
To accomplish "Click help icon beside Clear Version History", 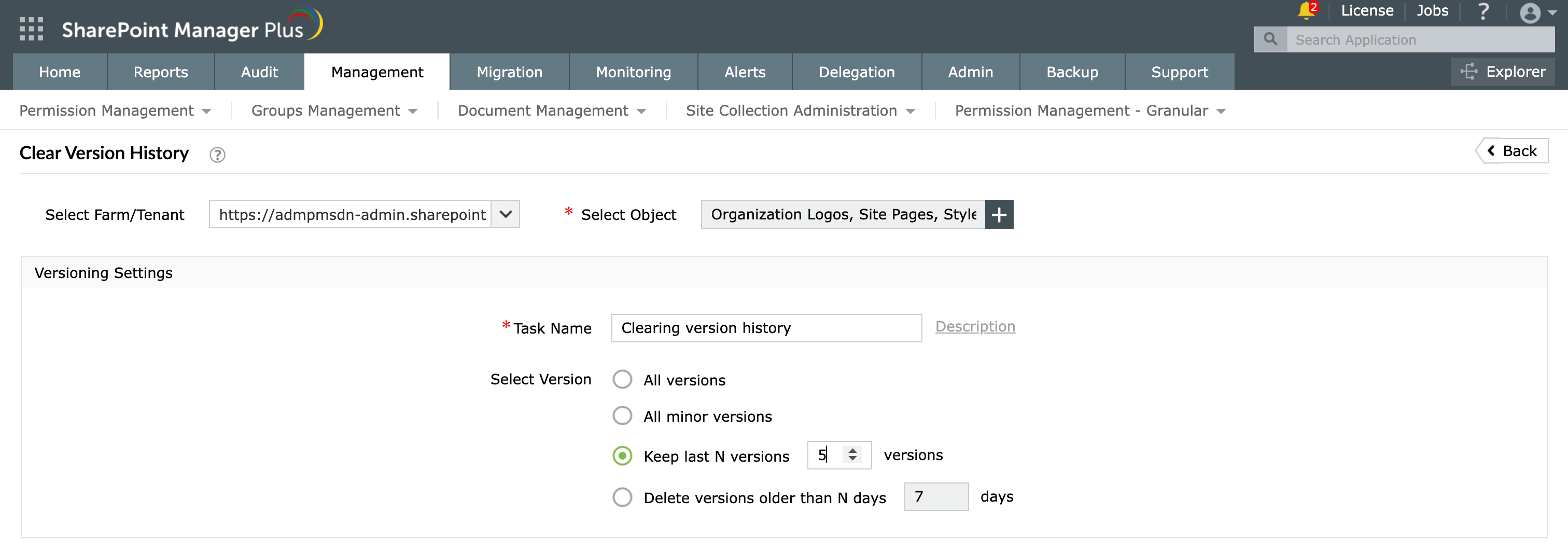I will coord(217,155).
